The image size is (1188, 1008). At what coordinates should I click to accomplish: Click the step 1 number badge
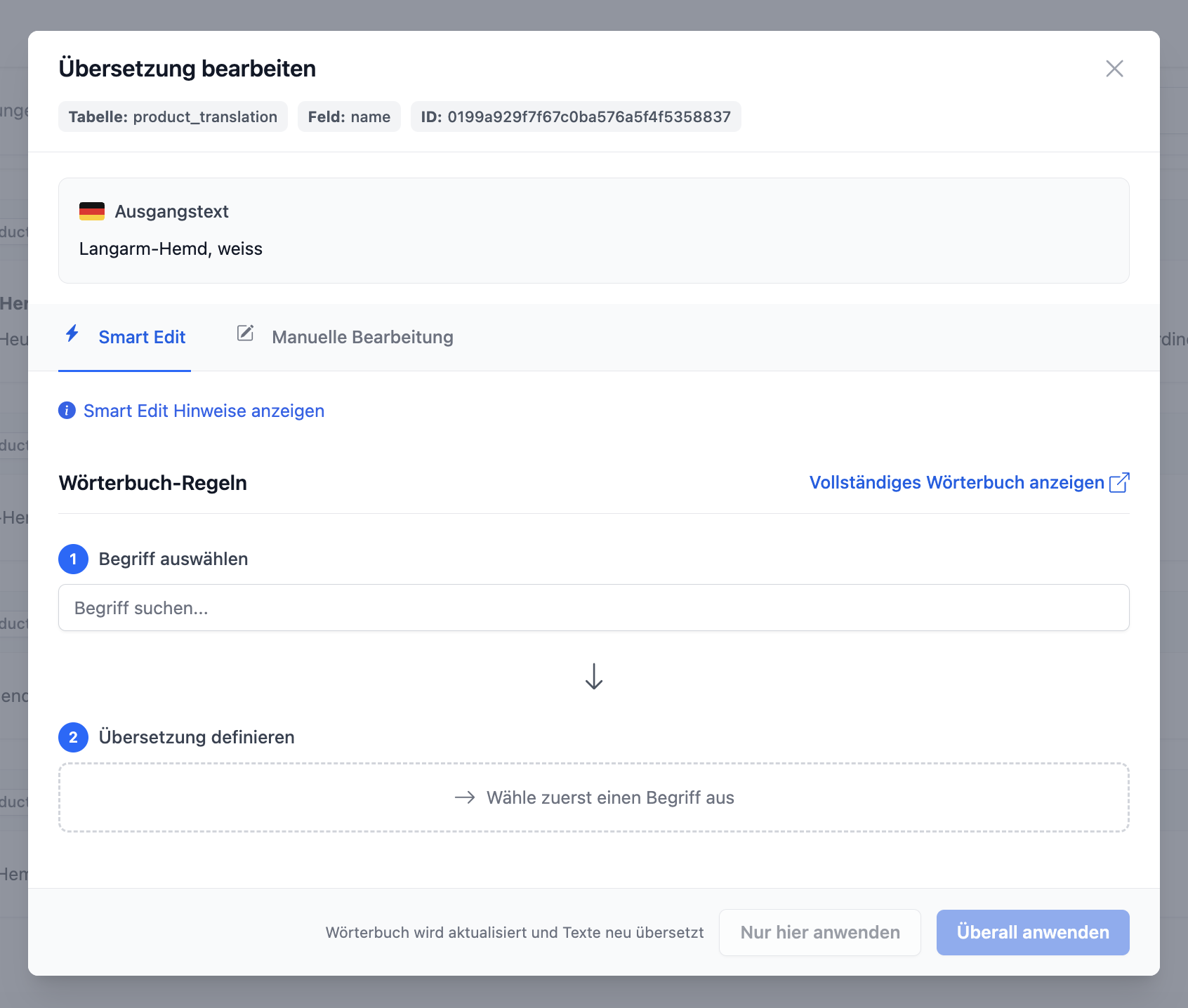pyautogui.click(x=73, y=559)
